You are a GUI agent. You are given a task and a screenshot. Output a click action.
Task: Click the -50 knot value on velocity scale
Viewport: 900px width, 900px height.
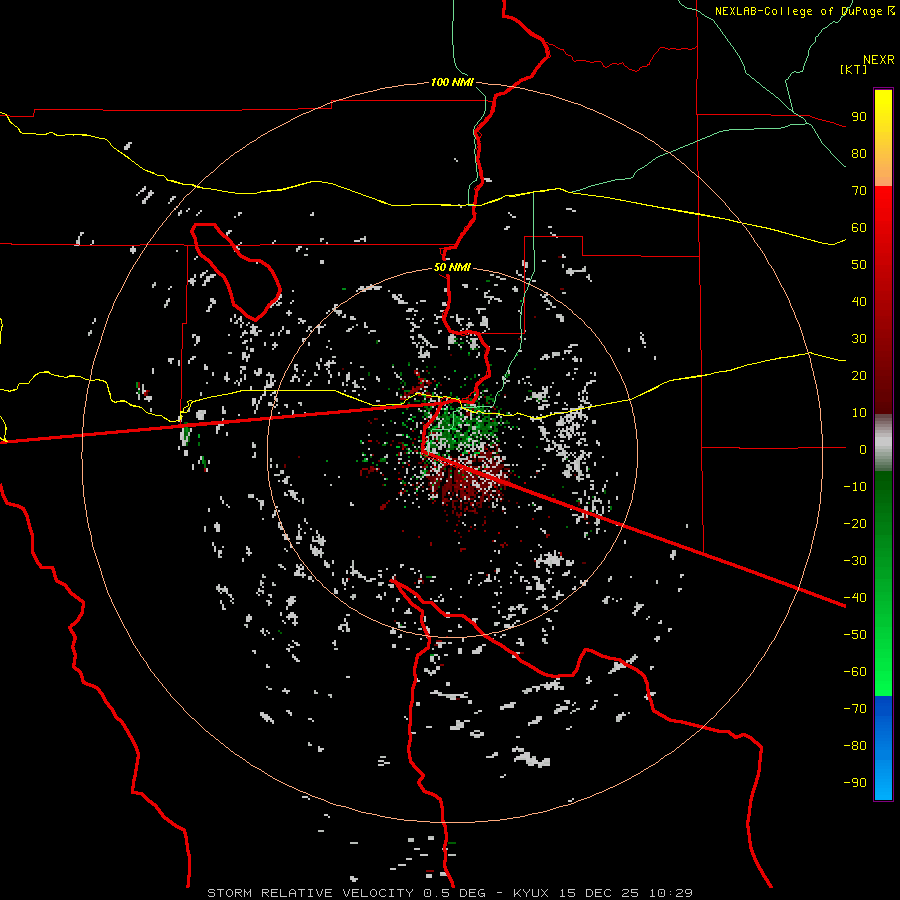point(855,635)
